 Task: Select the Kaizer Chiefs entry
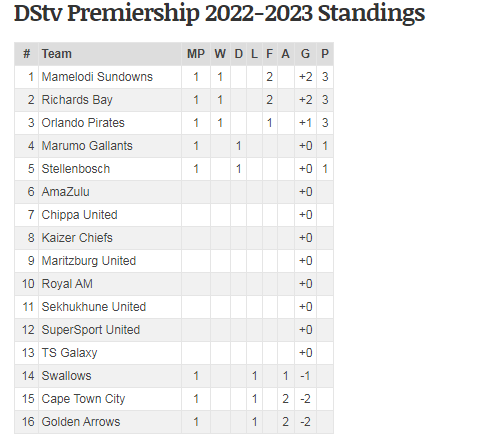click(x=77, y=238)
